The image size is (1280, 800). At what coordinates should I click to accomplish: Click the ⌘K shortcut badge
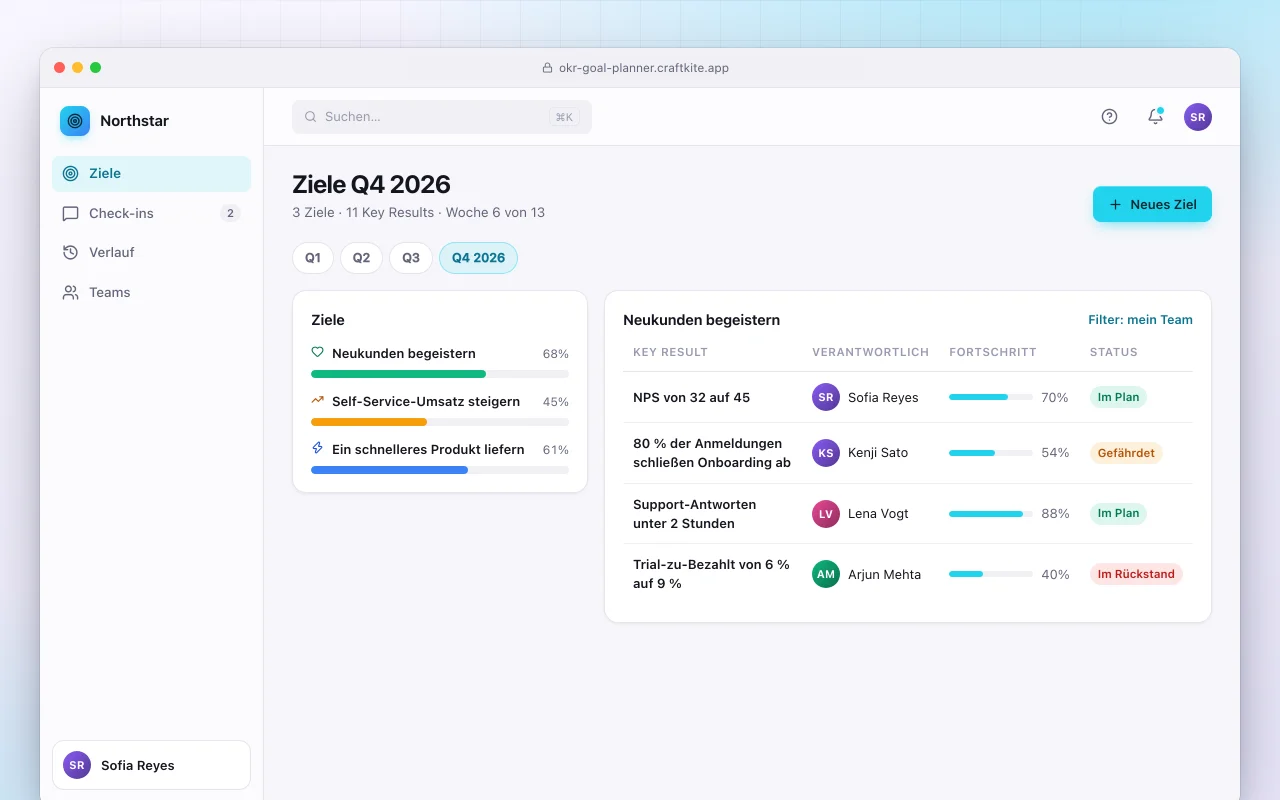[x=564, y=117]
